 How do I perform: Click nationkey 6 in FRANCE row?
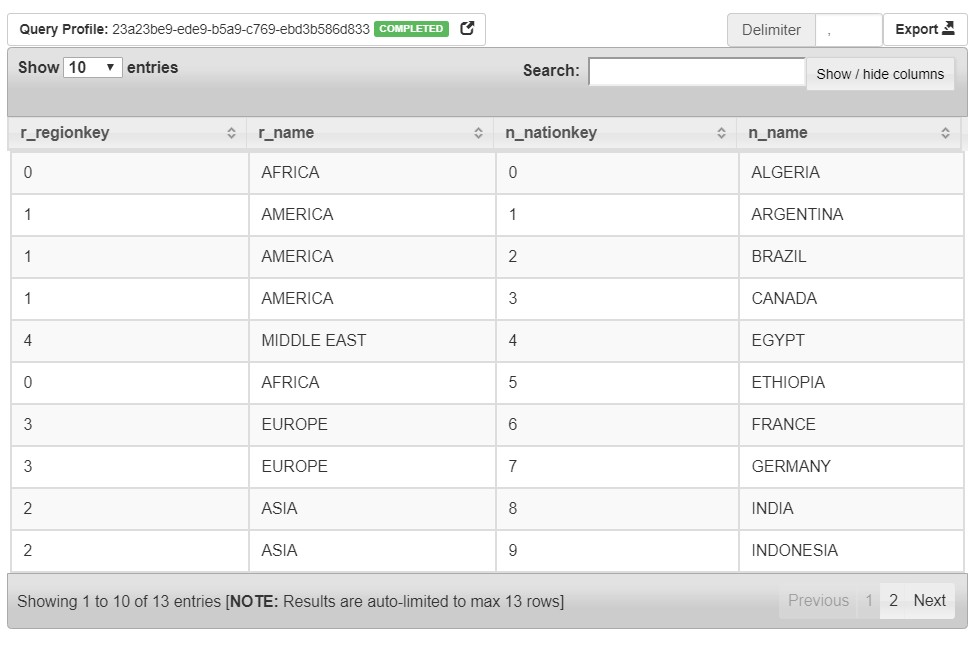tap(617, 425)
